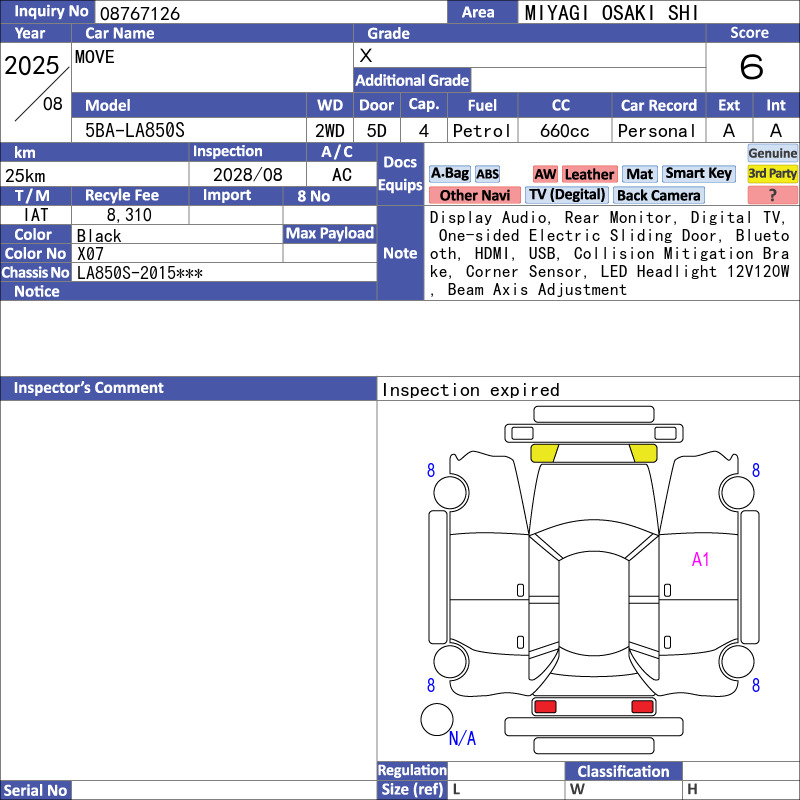Image resolution: width=800 pixels, height=800 pixels.
Task: Select the AW equipment badge
Action: 545,174
